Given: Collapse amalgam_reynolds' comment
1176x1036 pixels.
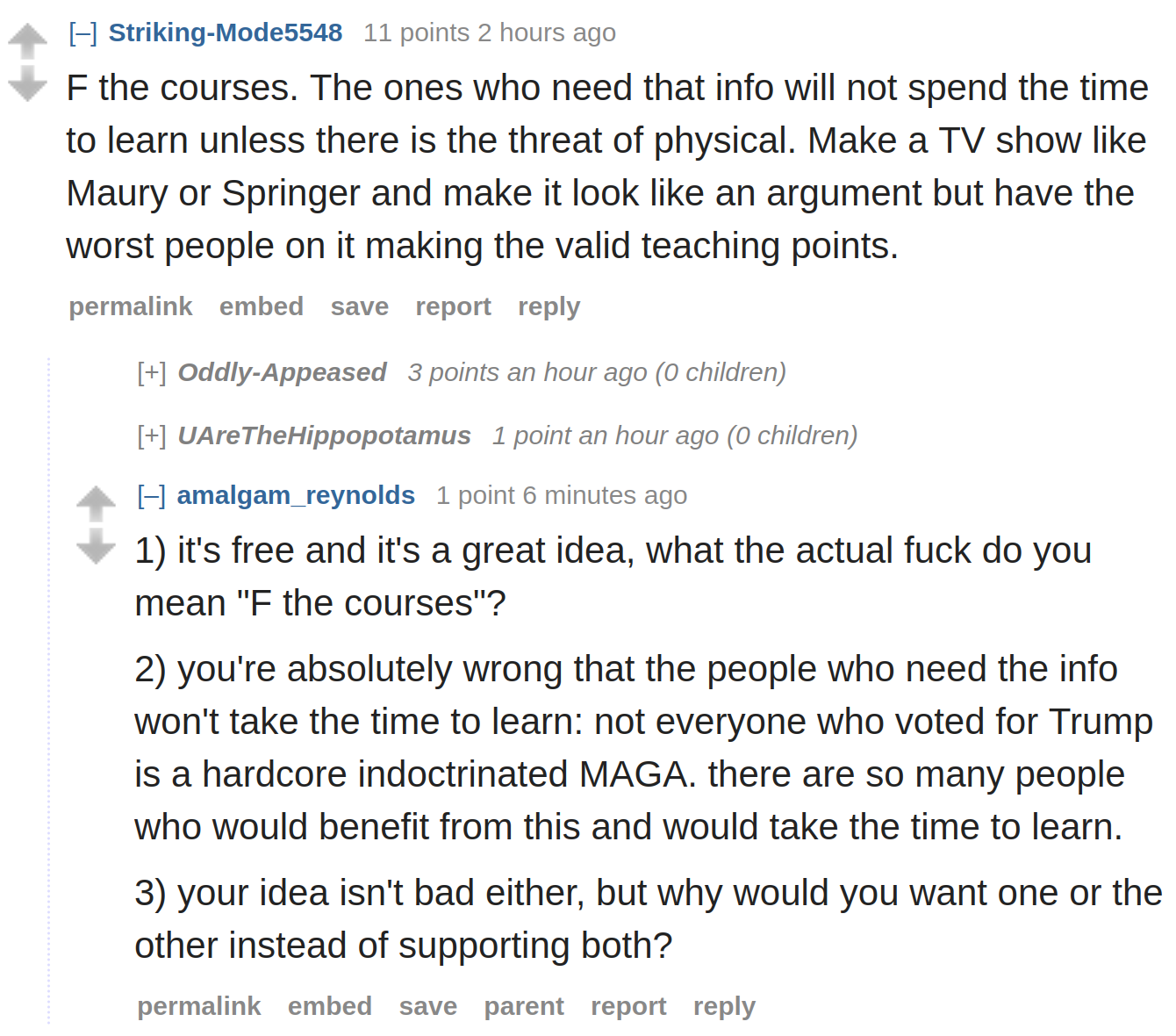Looking at the screenshot, I should (152, 495).
